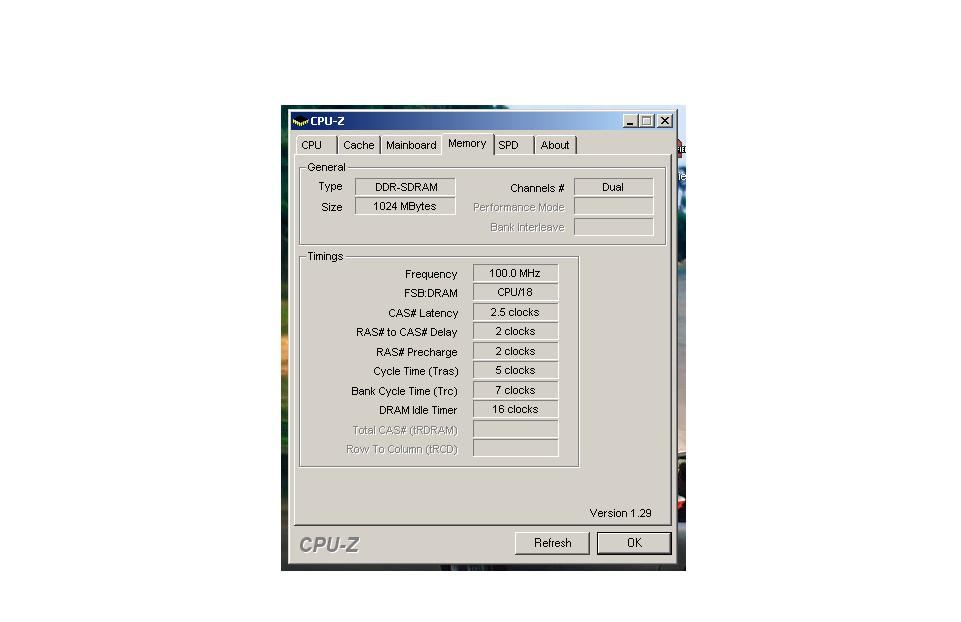961x622 pixels.
Task: Click the Version 1.29 text
Action: pyautogui.click(x=620, y=513)
